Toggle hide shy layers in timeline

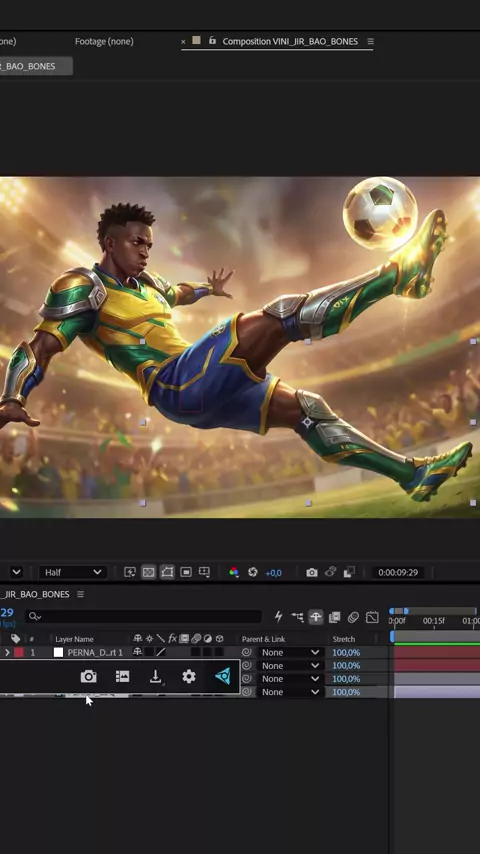point(316,617)
